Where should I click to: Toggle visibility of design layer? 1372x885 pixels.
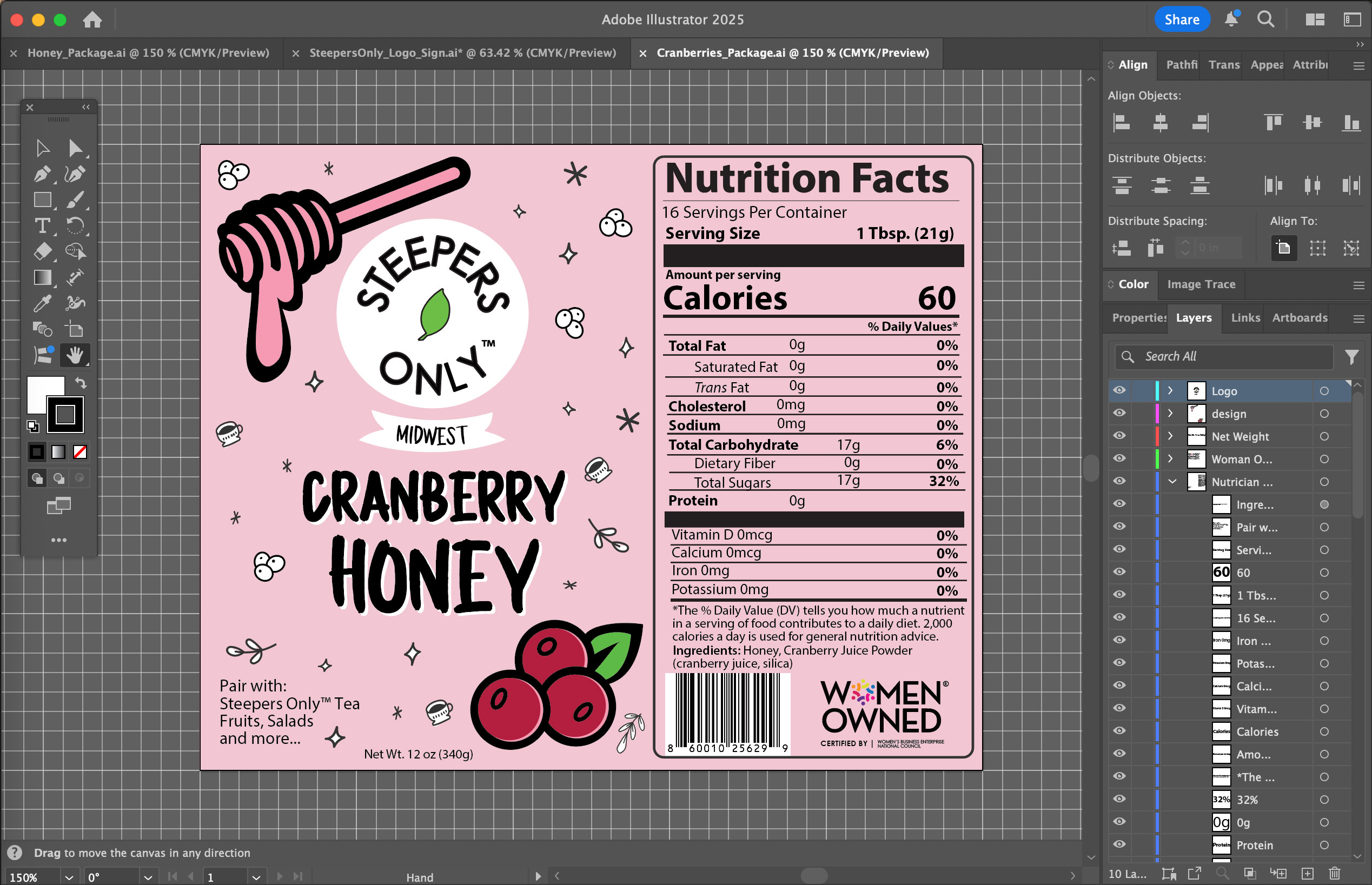(x=1119, y=413)
